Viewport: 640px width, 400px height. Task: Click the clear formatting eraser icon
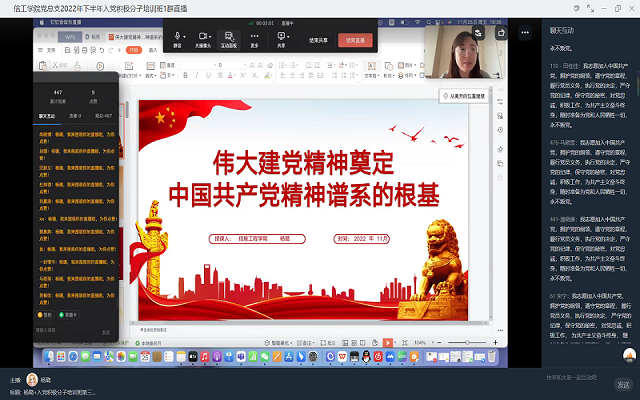pyautogui.click(x=270, y=65)
